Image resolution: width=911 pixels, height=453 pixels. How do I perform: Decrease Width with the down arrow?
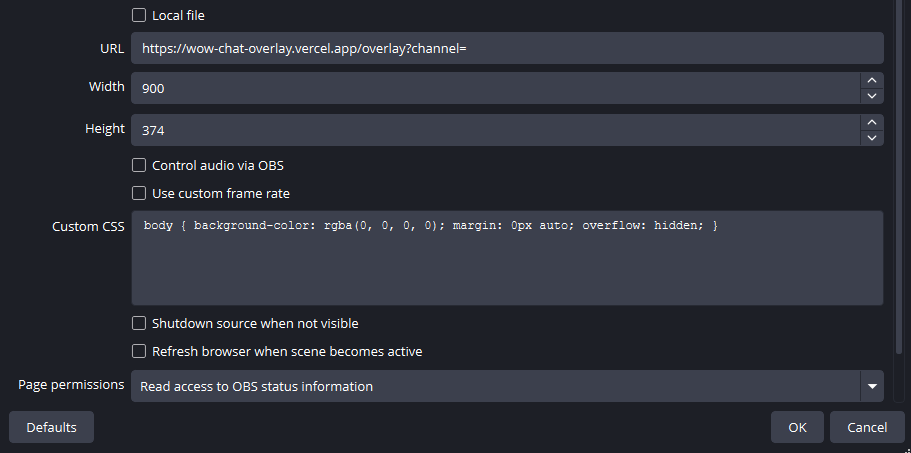pos(872,96)
